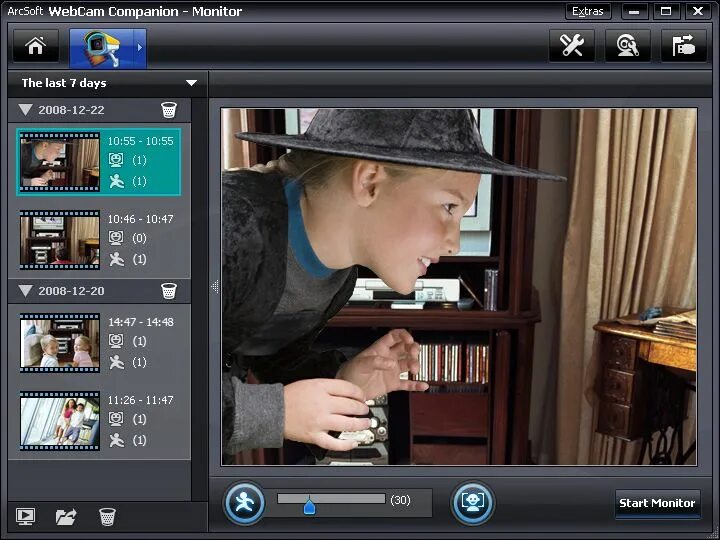Click motion detection icon for 11:26 recording
This screenshot has width=720, height=540.
tap(117, 440)
